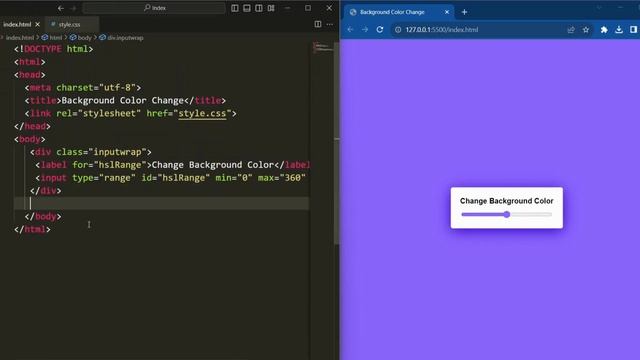
Task: Select the html breadcrumb item
Action: (x=52, y=38)
